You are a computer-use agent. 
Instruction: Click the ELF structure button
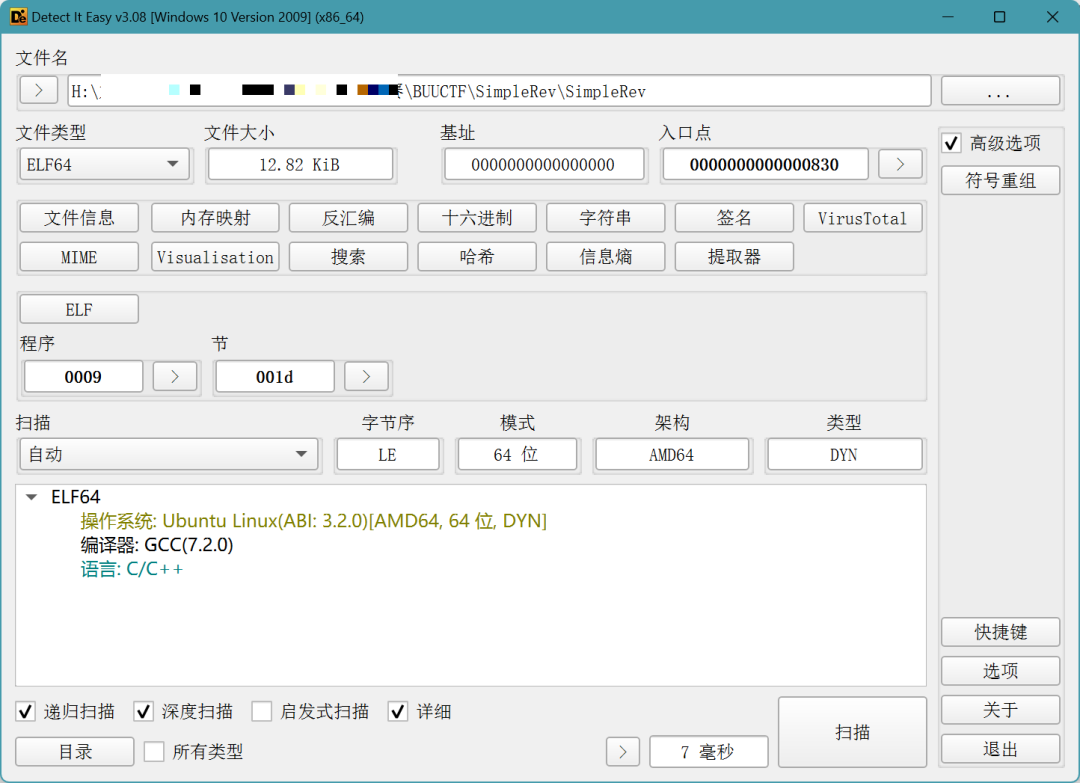tap(79, 309)
